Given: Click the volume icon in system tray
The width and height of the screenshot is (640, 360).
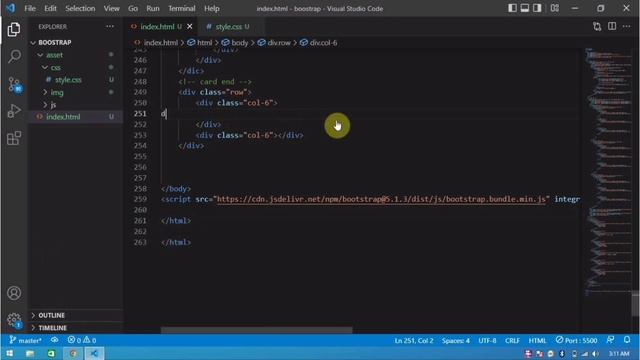Looking at the screenshot, I should click(x=596, y=353).
